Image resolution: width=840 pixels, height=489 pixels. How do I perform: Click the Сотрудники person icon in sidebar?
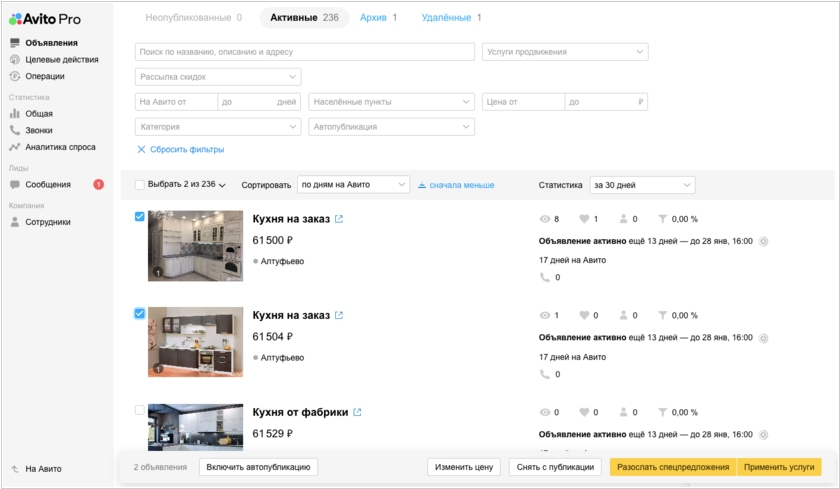point(15,222)
